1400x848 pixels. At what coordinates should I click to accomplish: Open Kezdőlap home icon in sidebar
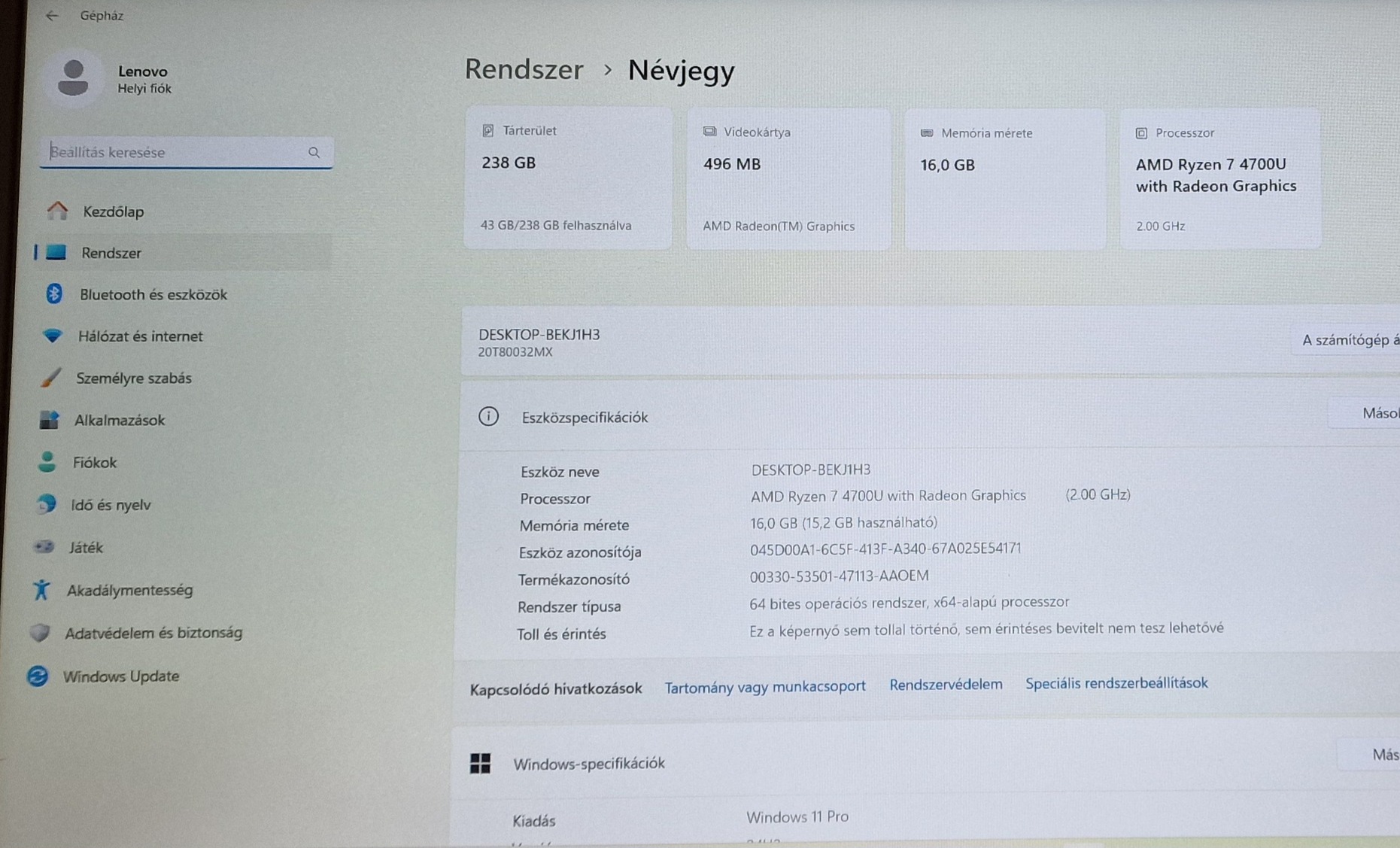pos(57,211)
